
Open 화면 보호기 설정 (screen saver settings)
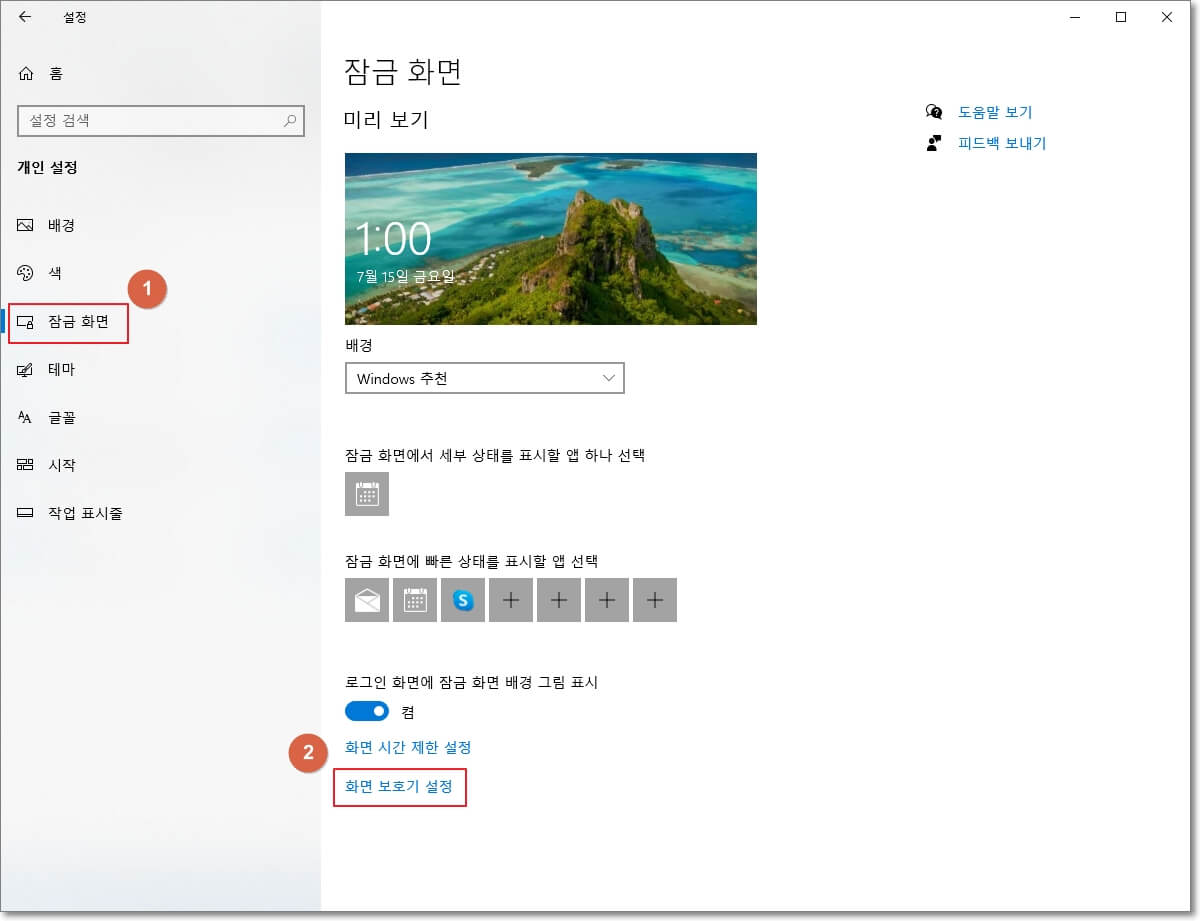(x=399, y=788)
